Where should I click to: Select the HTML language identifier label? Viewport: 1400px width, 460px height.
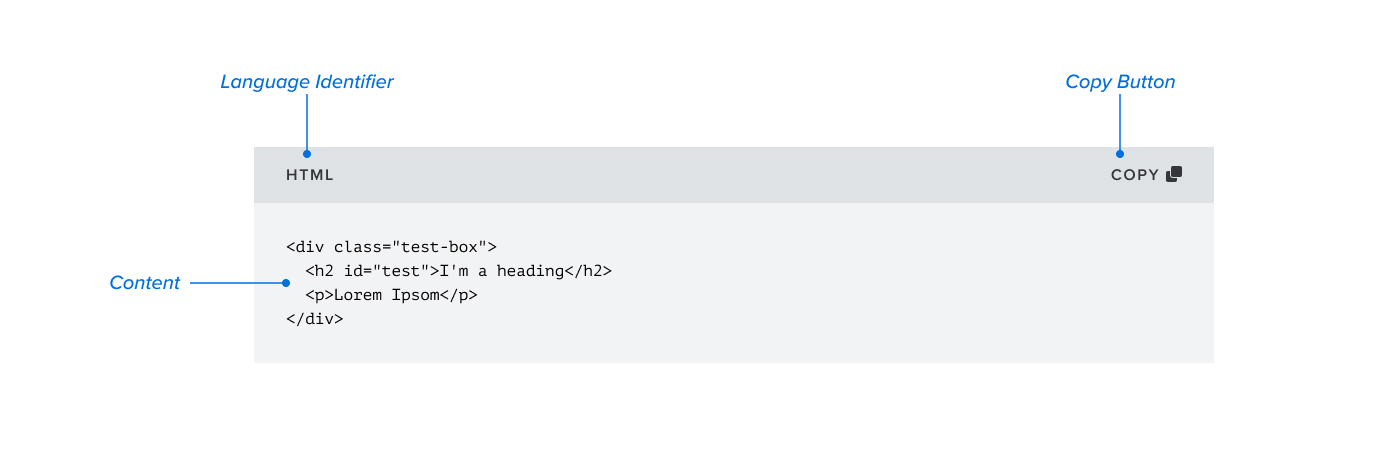pos(310,175)
